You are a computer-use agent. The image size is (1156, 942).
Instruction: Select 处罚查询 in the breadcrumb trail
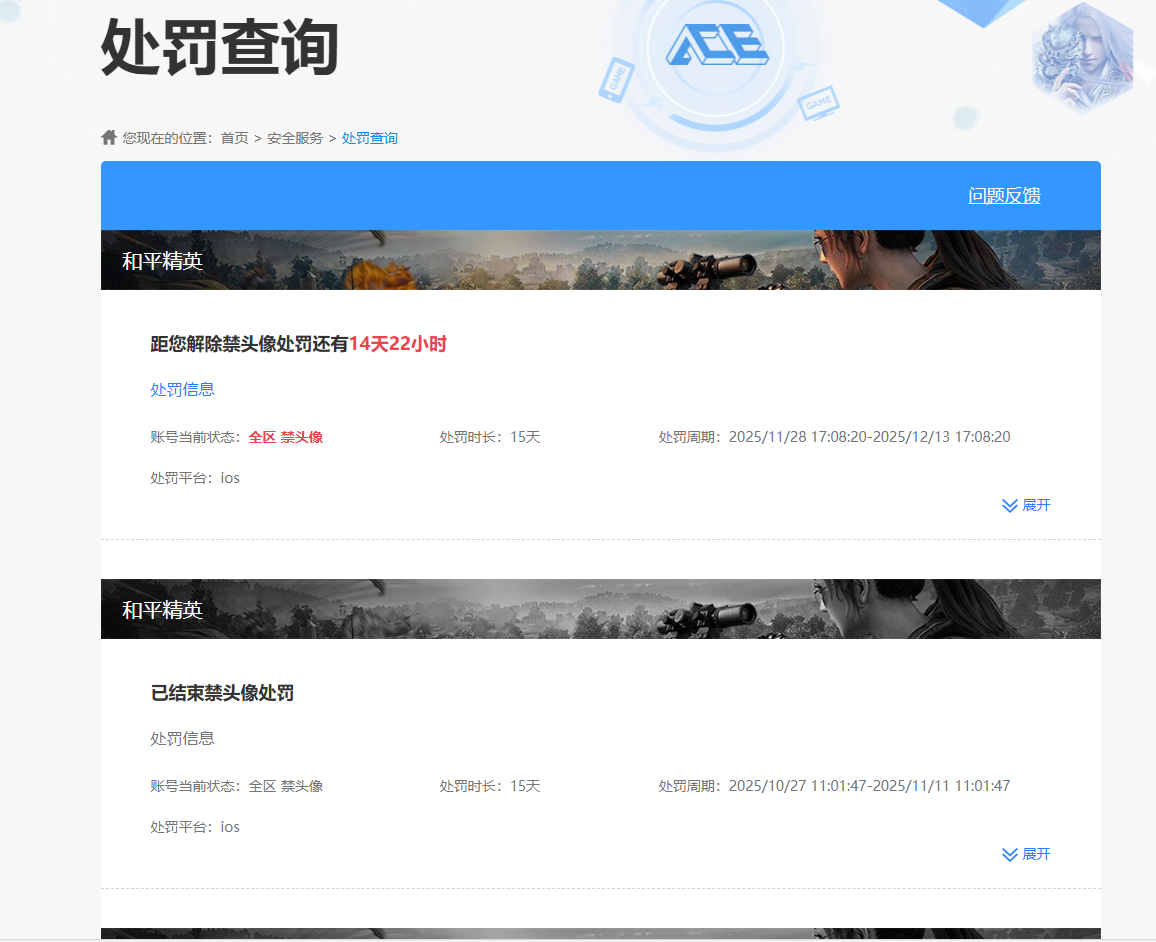coord(370,137)
